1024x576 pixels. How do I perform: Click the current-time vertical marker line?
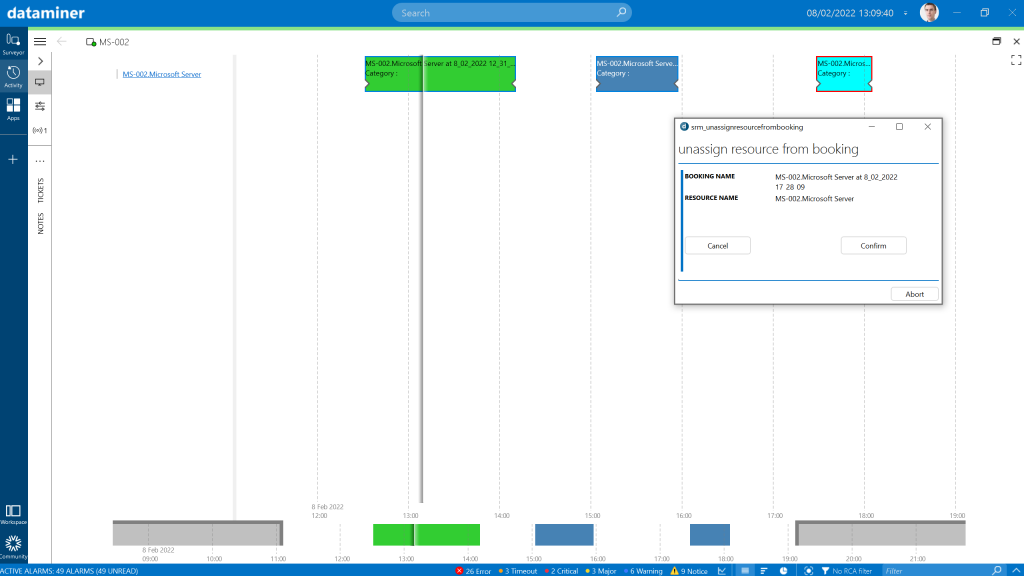(x=421, y=281)
